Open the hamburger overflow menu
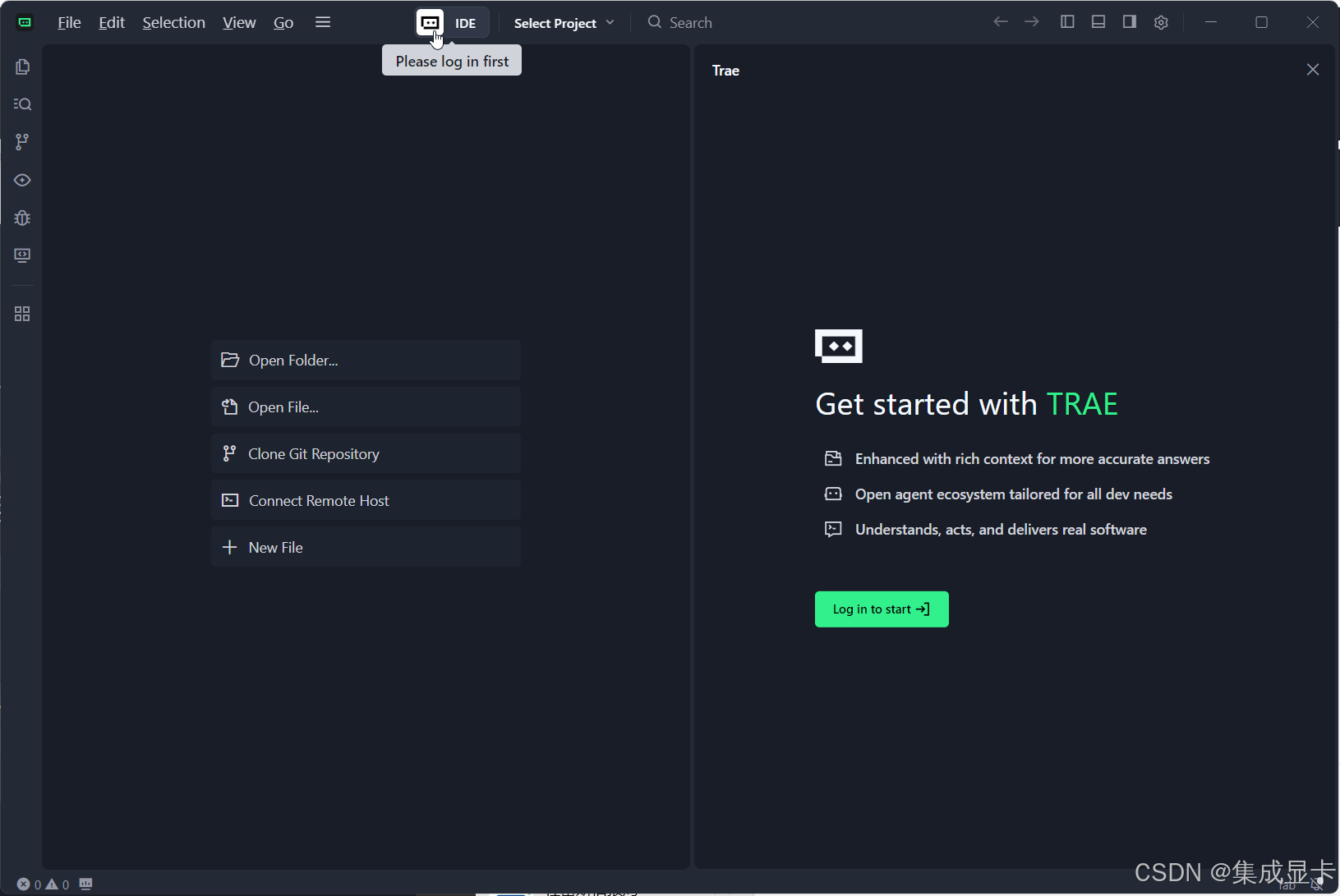The width and height of the screenshot is (1340, 896). (x=323, y=22)
